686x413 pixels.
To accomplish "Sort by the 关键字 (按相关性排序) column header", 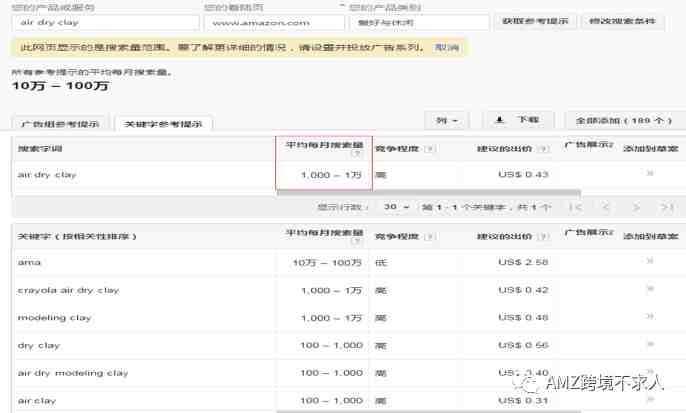I will tap(77, 236).
